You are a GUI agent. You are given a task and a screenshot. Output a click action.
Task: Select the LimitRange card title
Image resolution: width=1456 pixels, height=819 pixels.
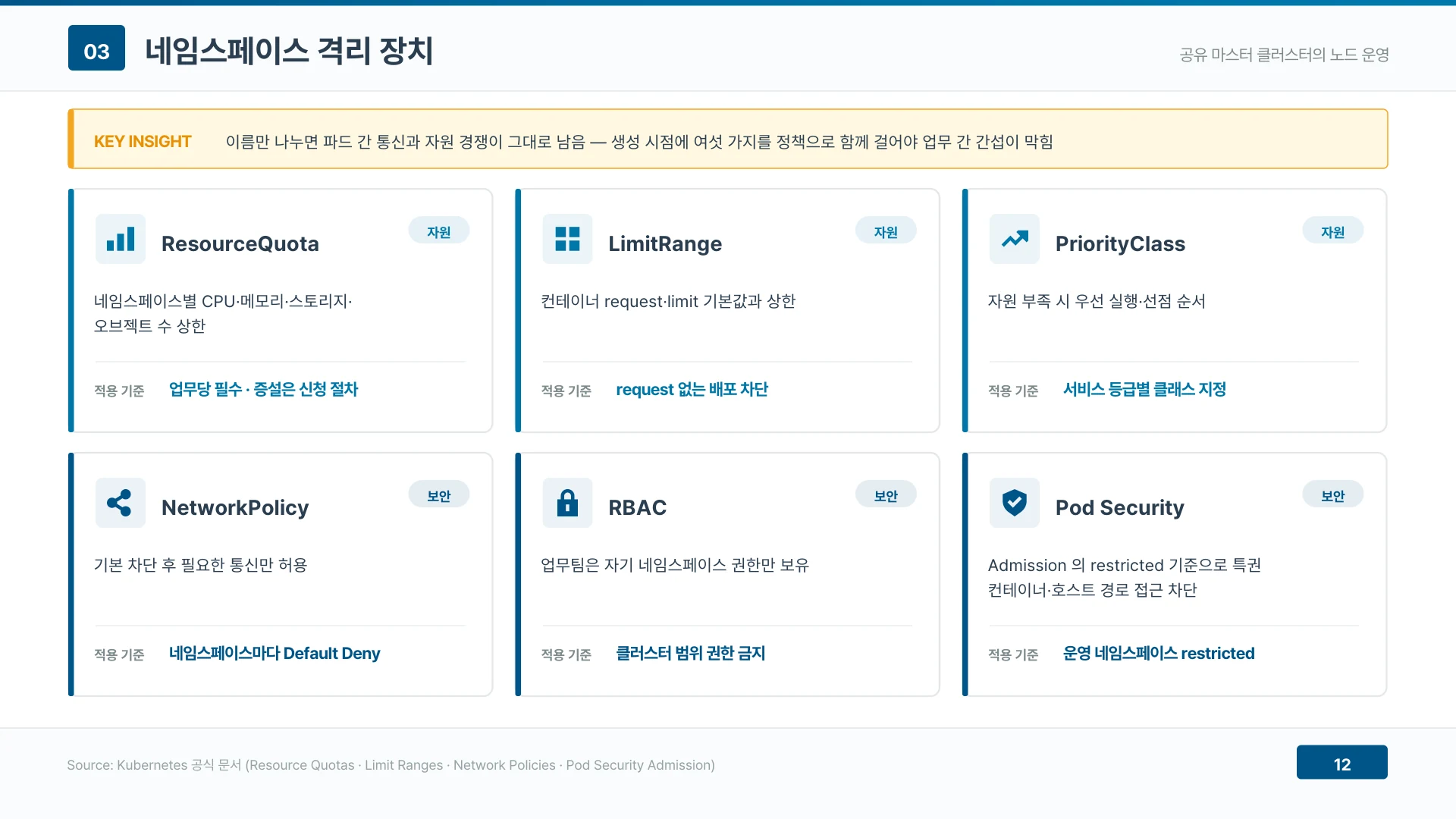pyautogui.click(x=665, y=244)
